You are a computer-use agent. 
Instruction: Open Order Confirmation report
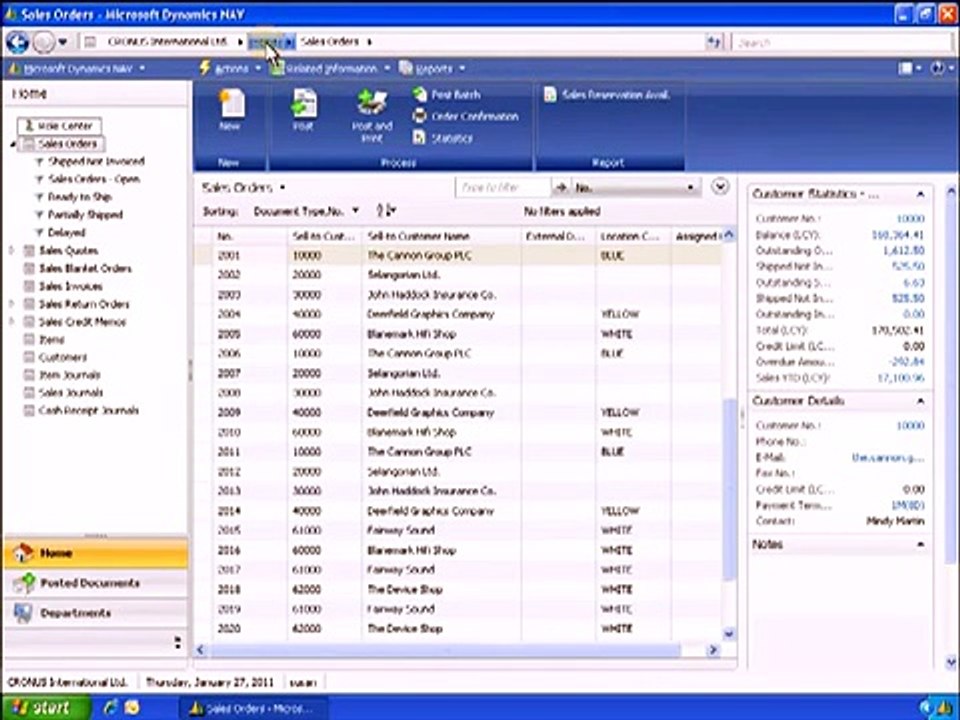[465, 116]
